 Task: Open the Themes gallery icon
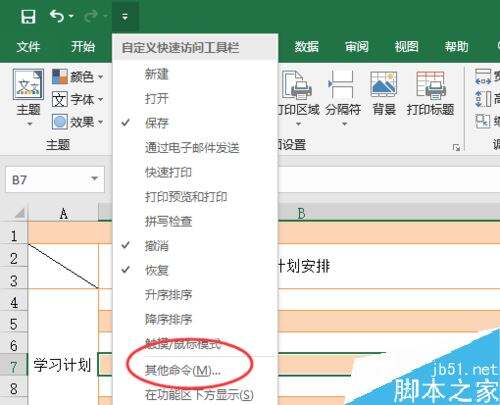pyautogui.click(x=28, y=84)
